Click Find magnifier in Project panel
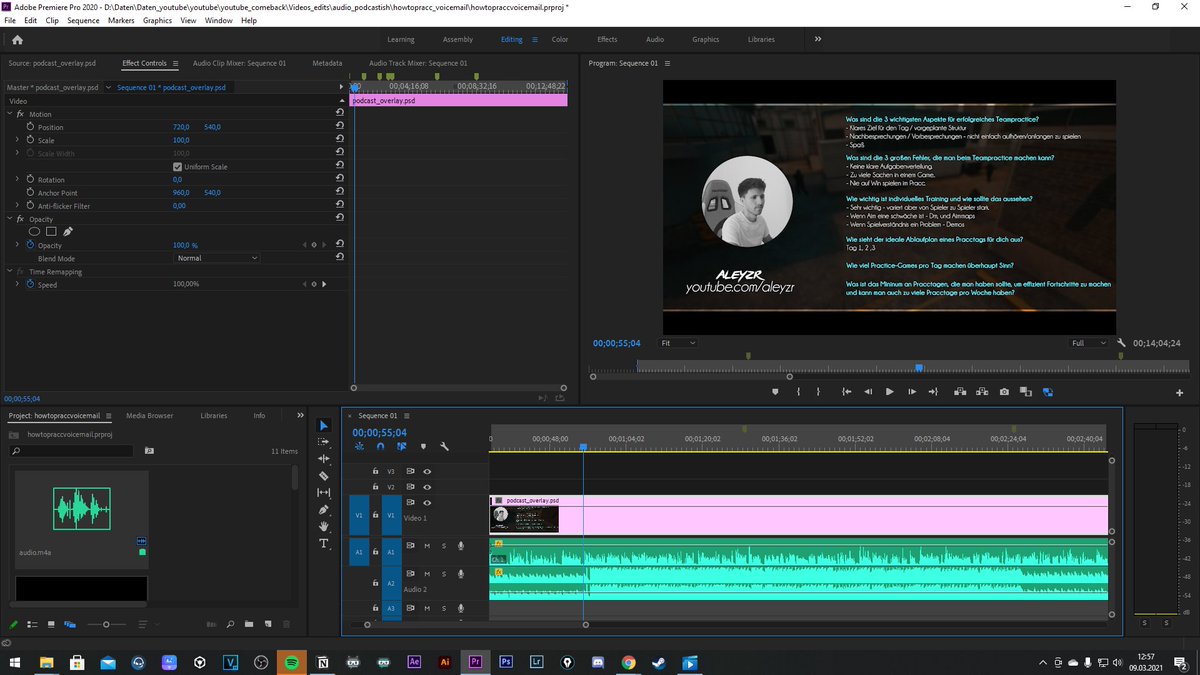This screenshot has width=1200, height=675. [230, 624]
